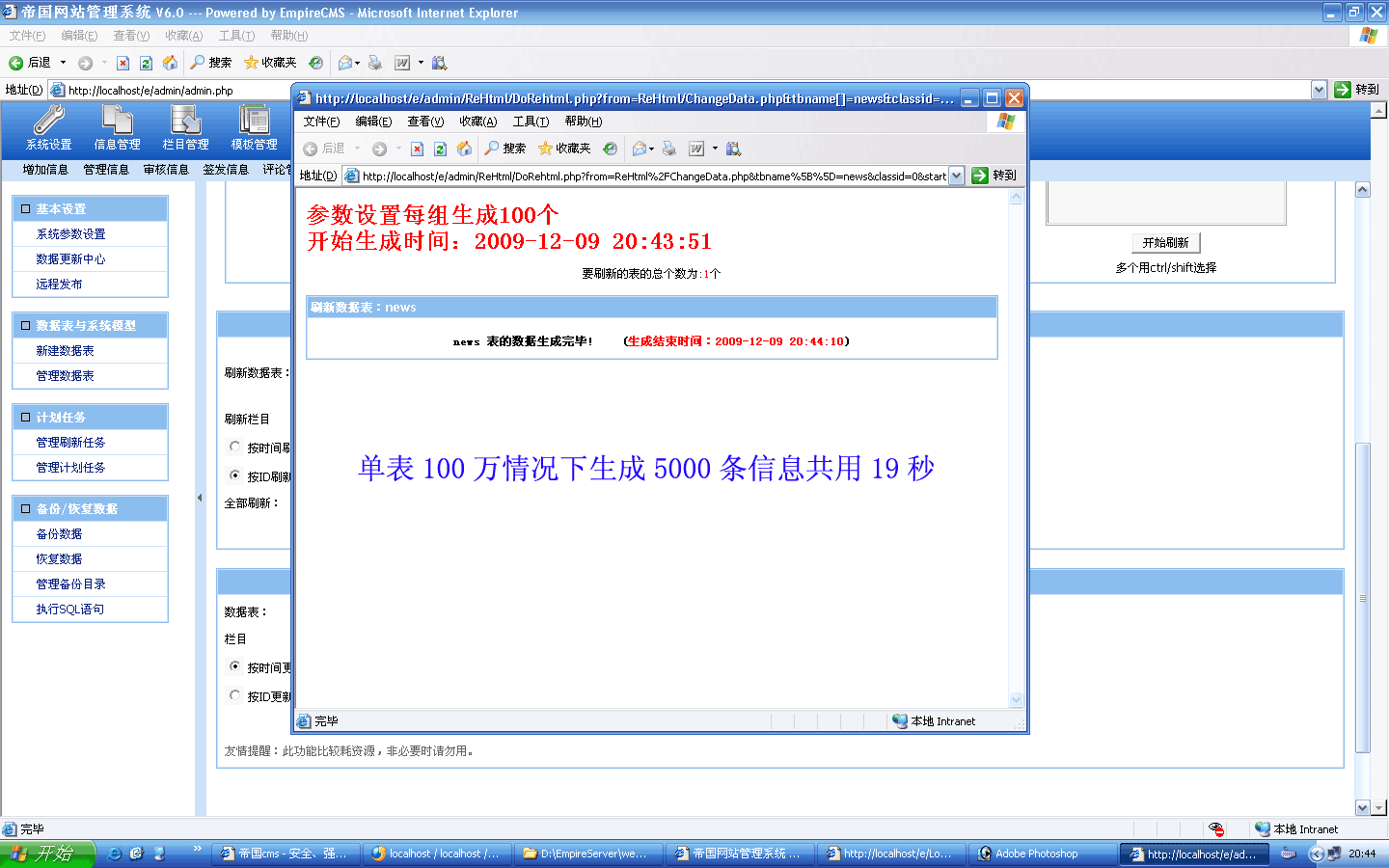Image resolution: width=1389 pixels, height=868 pixels.
Task: Open the 查看 menu in the popup window
Action: [424, 122]
